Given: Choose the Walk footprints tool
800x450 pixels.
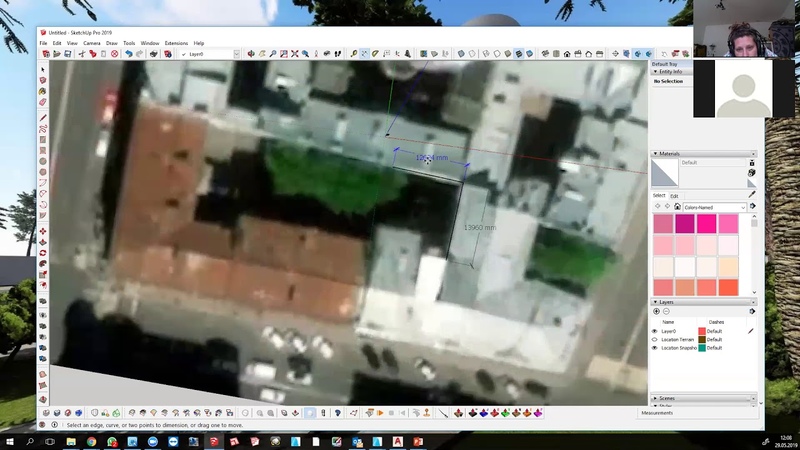Looking at the screenshot, I should coord(338,54).
